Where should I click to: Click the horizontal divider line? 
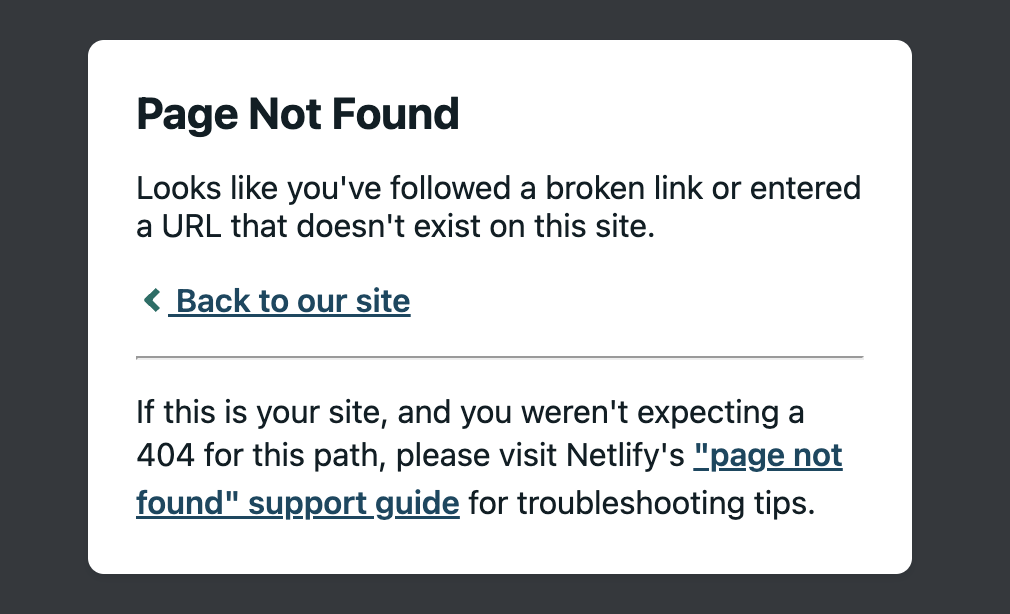point(500,356)
